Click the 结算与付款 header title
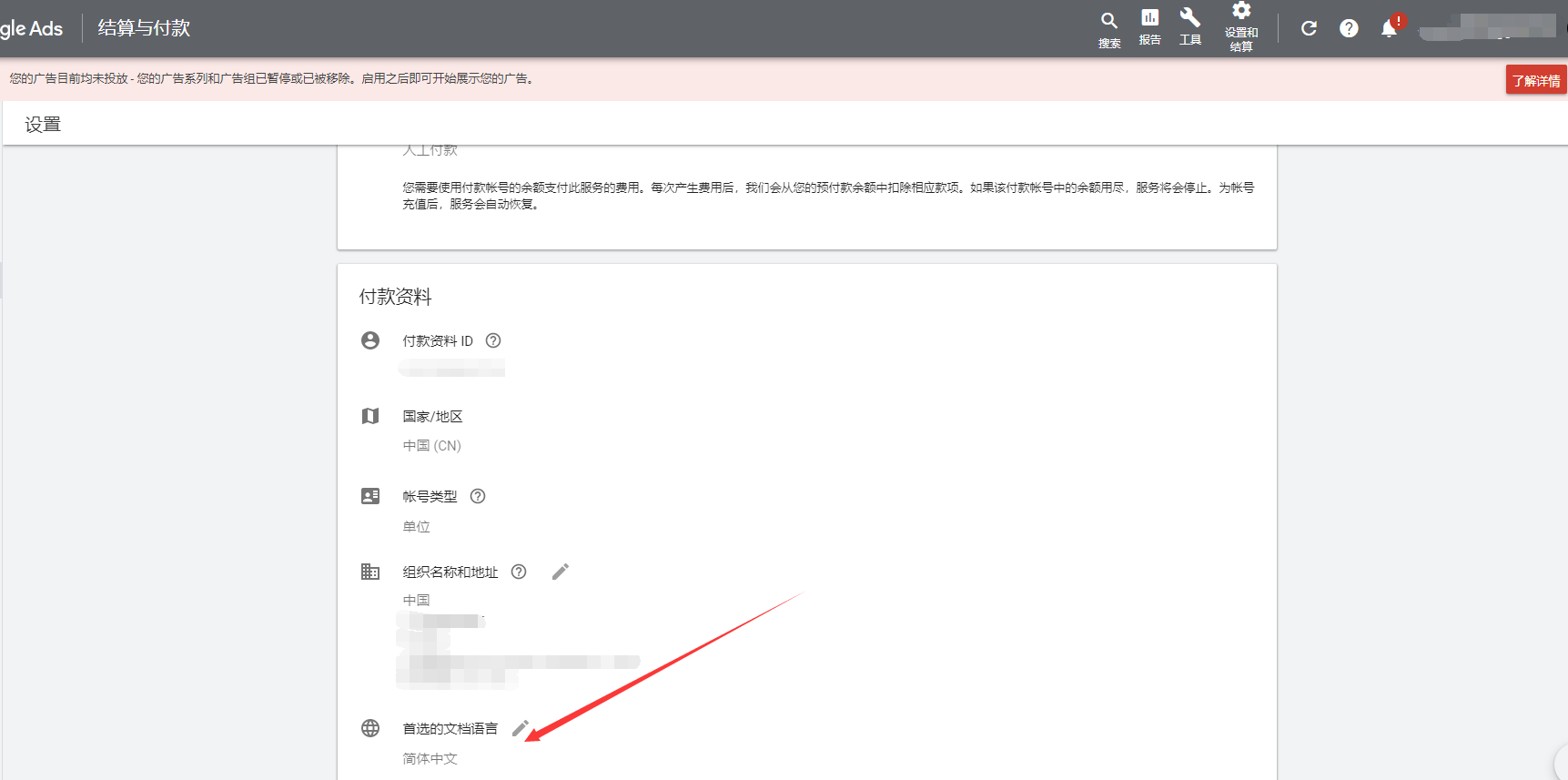This screenshot has width=1568, height=780. coord(144,28)
